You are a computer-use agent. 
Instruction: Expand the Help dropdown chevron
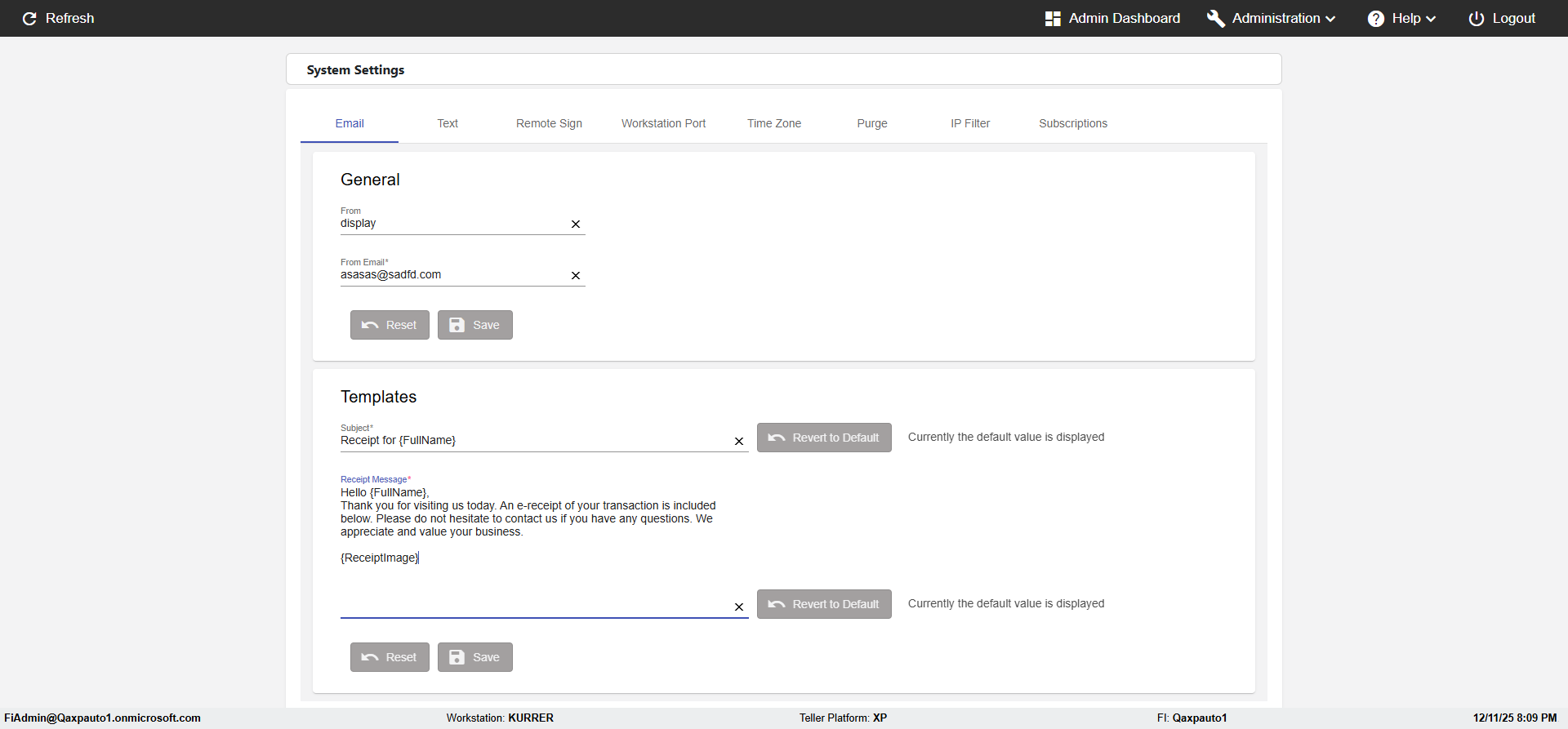point(1431,19)
